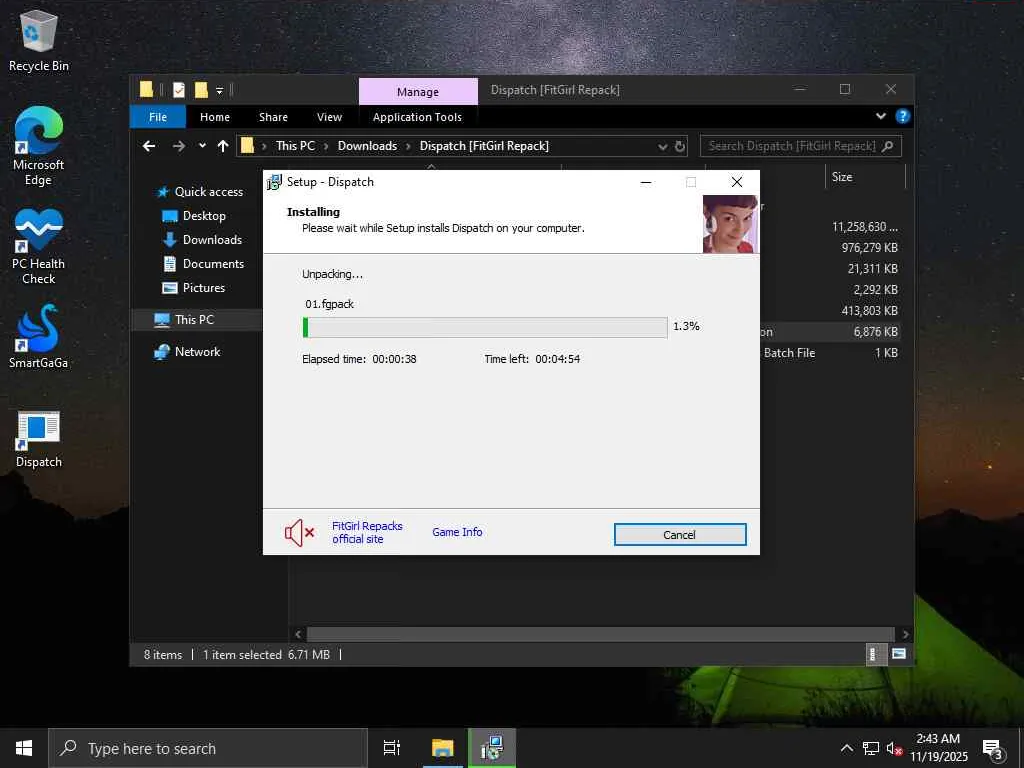Show hidden system tray icons
Image resolution: width=1024 pixels, height=768 pixels.
point(846,748)
